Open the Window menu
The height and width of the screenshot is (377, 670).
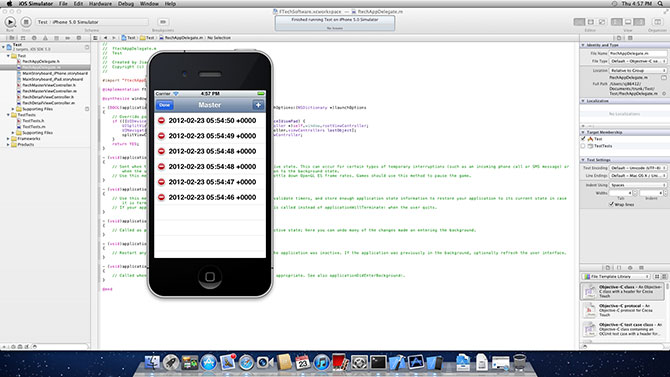[x=149, y=3]
